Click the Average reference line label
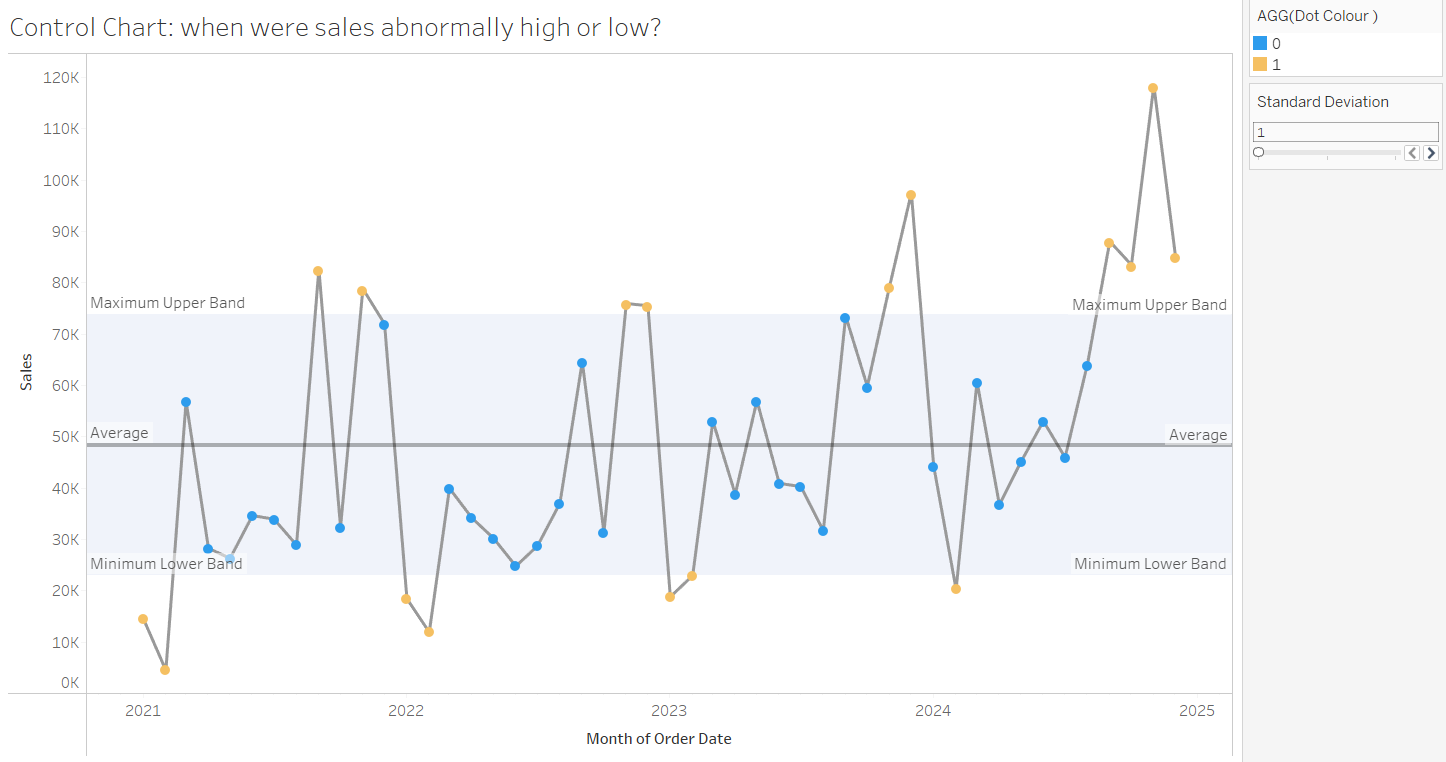This screenshot has height=762, width=1446. pyautogui.click(x=119, y=432)
